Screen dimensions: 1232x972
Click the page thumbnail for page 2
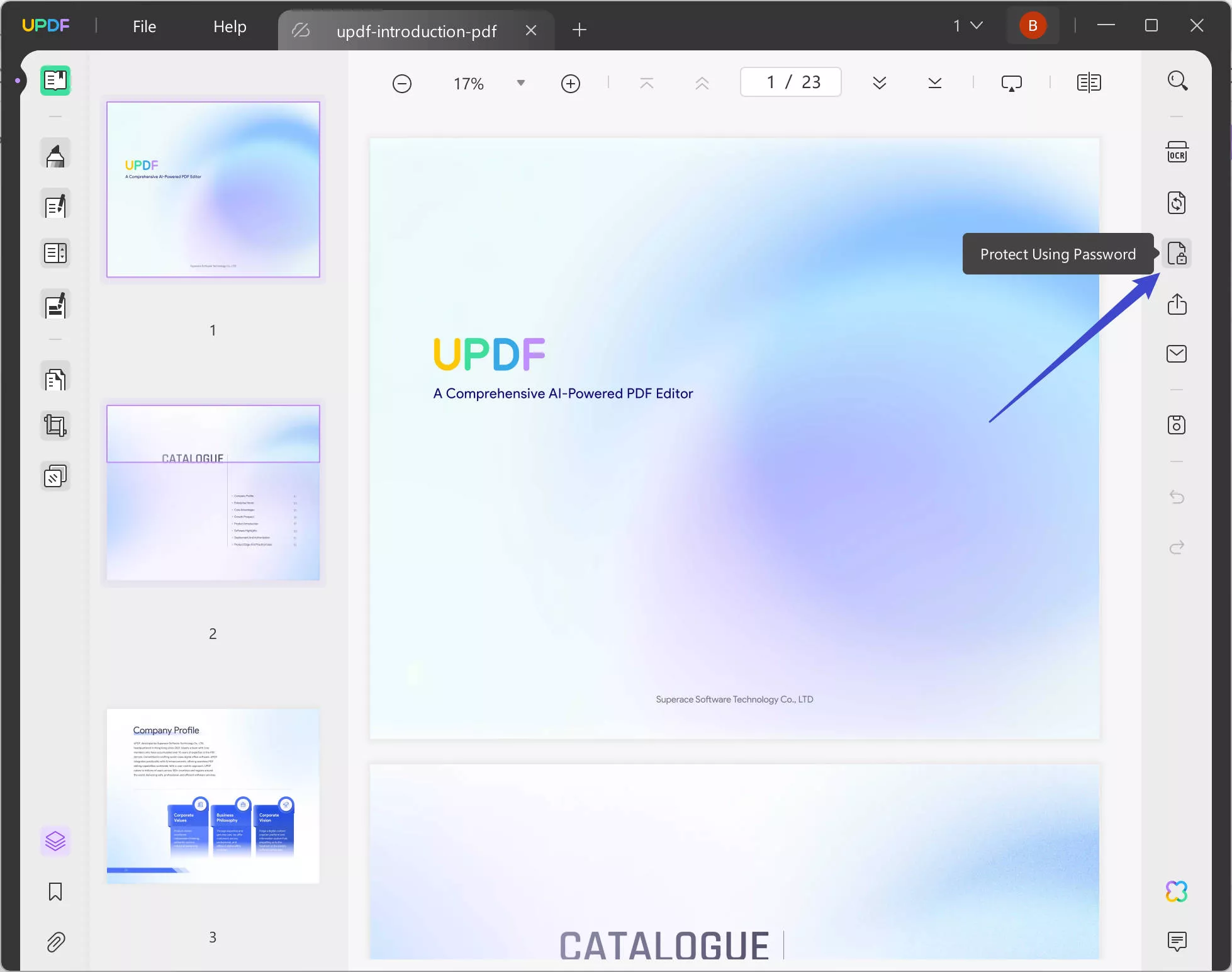(212, 493)
